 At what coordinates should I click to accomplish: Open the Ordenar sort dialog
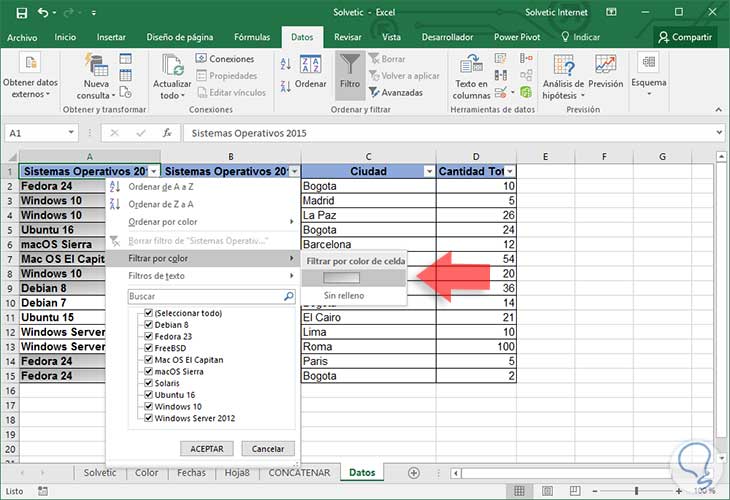pos(311,72)
